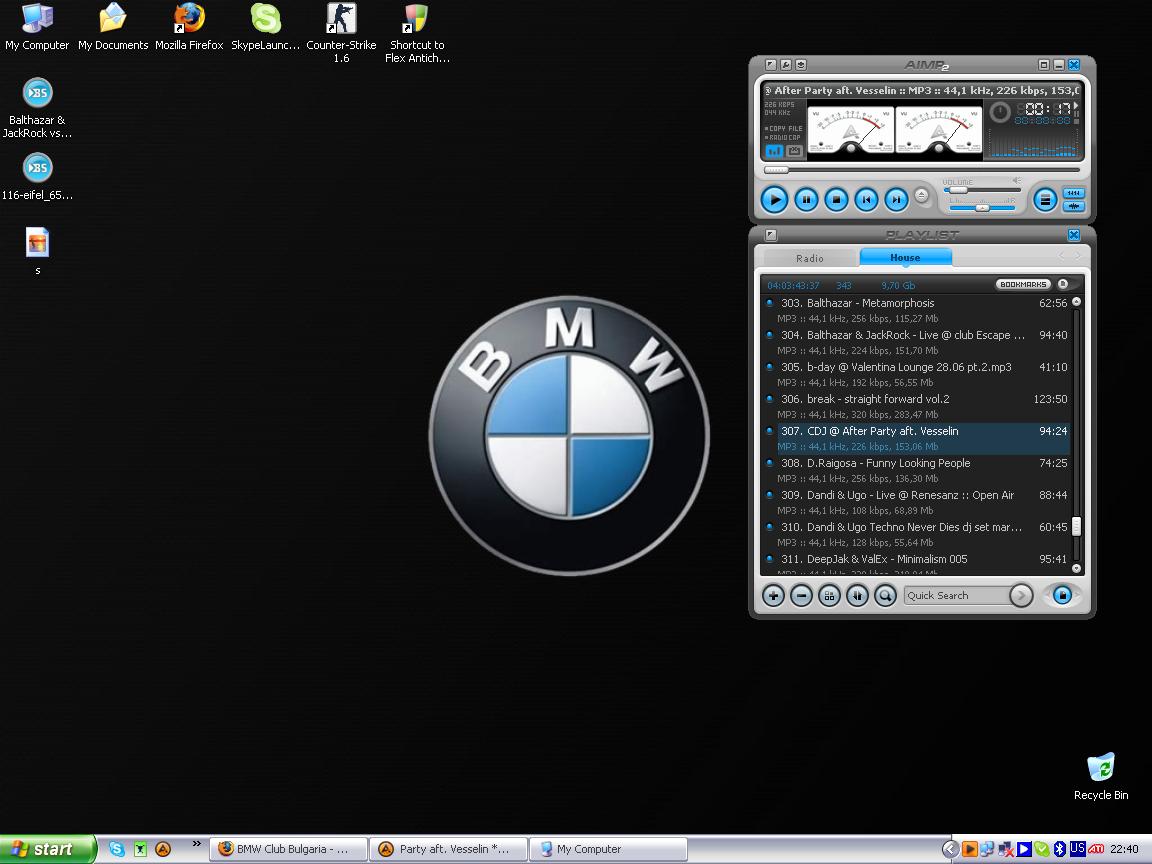Select track 305 b-day @ Valentina Lounge
The width and height of the screenshot is (1152, 864).
click(917, 374)
